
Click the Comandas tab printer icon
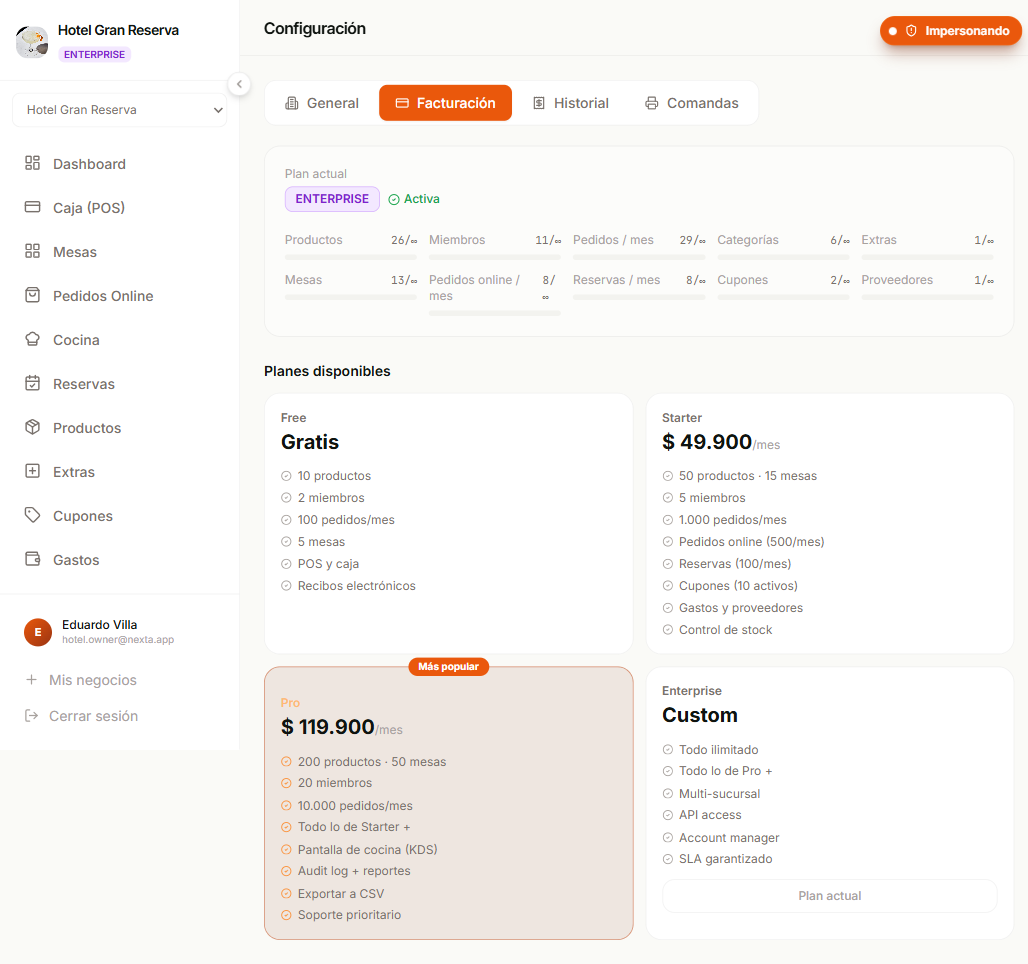point(652,103)
